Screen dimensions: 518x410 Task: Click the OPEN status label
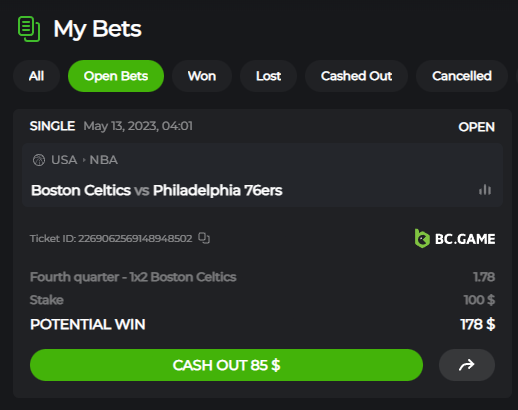click(476, 127)
